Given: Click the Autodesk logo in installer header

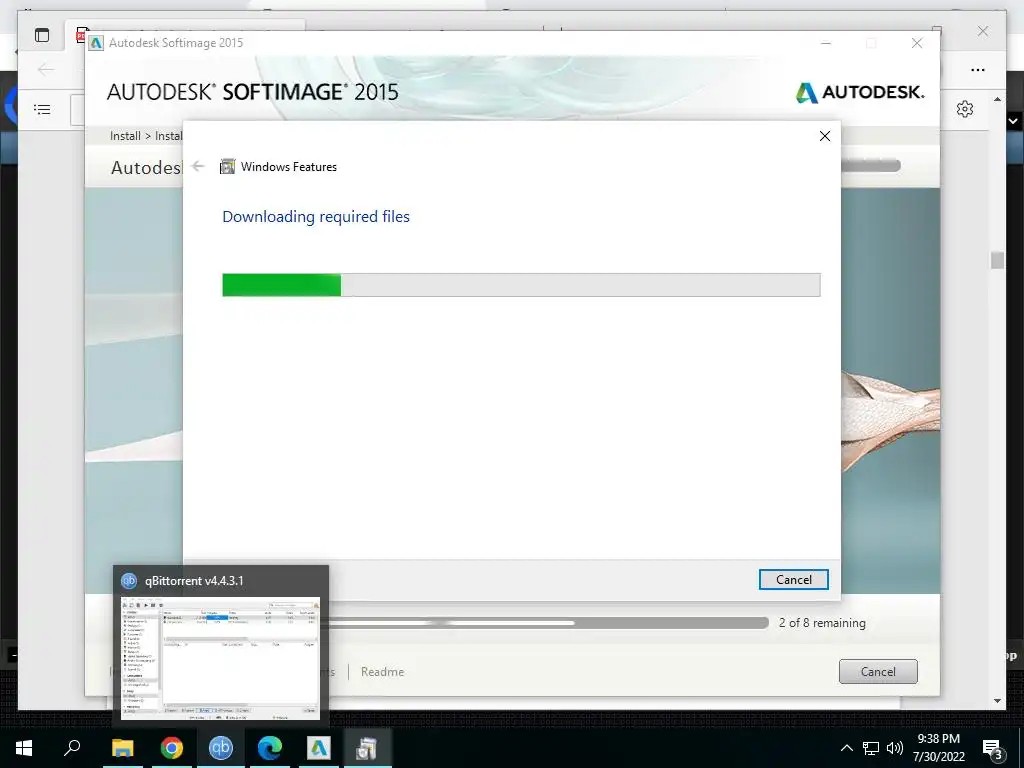Looking at the screenshot, I should pyautogui.click(x=860, y=92).
